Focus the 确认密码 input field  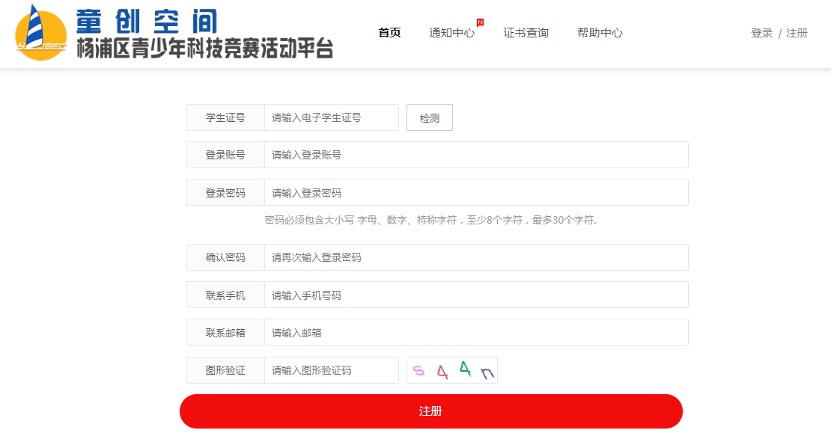[x=476, y=257]
